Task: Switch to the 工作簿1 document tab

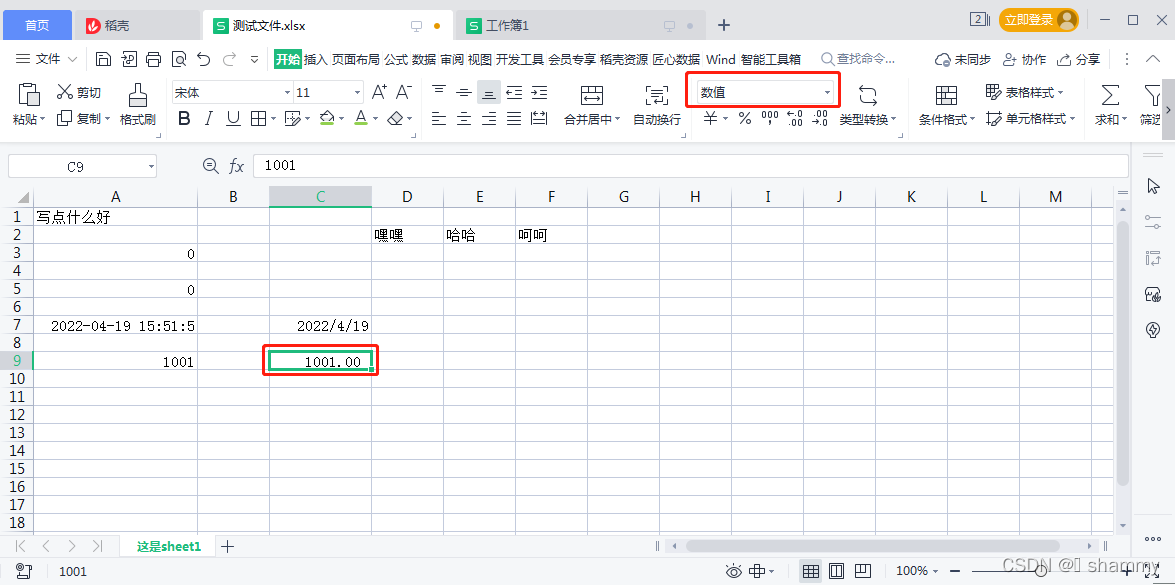Action: pos(507,25)
